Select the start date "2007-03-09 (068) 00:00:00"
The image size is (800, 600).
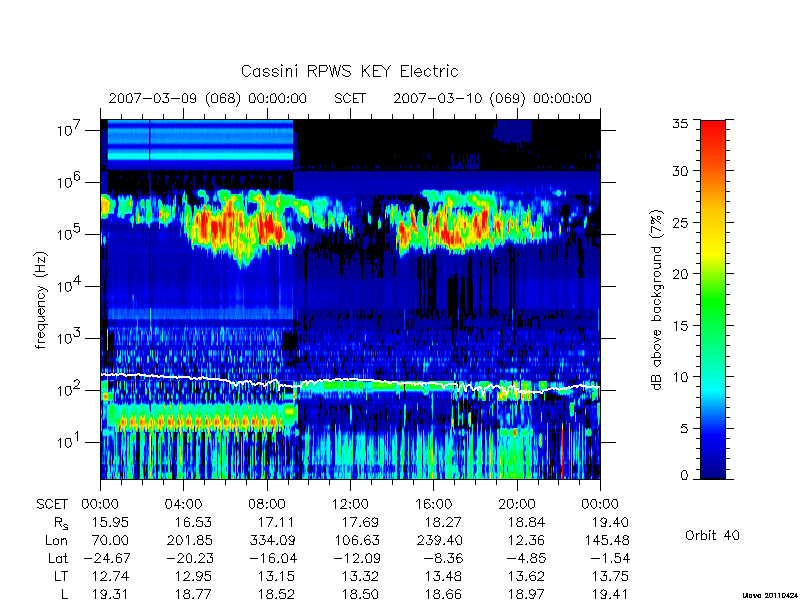[207, 98]
